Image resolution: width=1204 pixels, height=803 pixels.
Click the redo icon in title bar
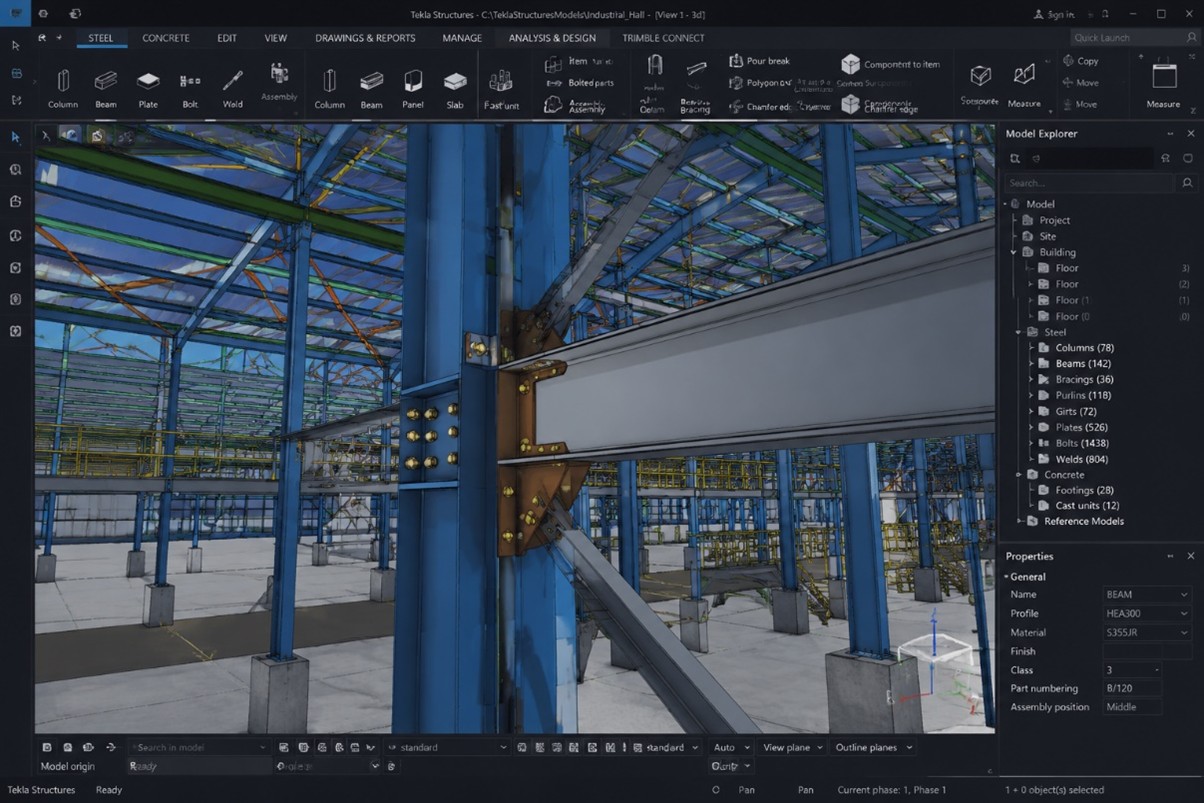pyautogui.click(x=77, y=14)
